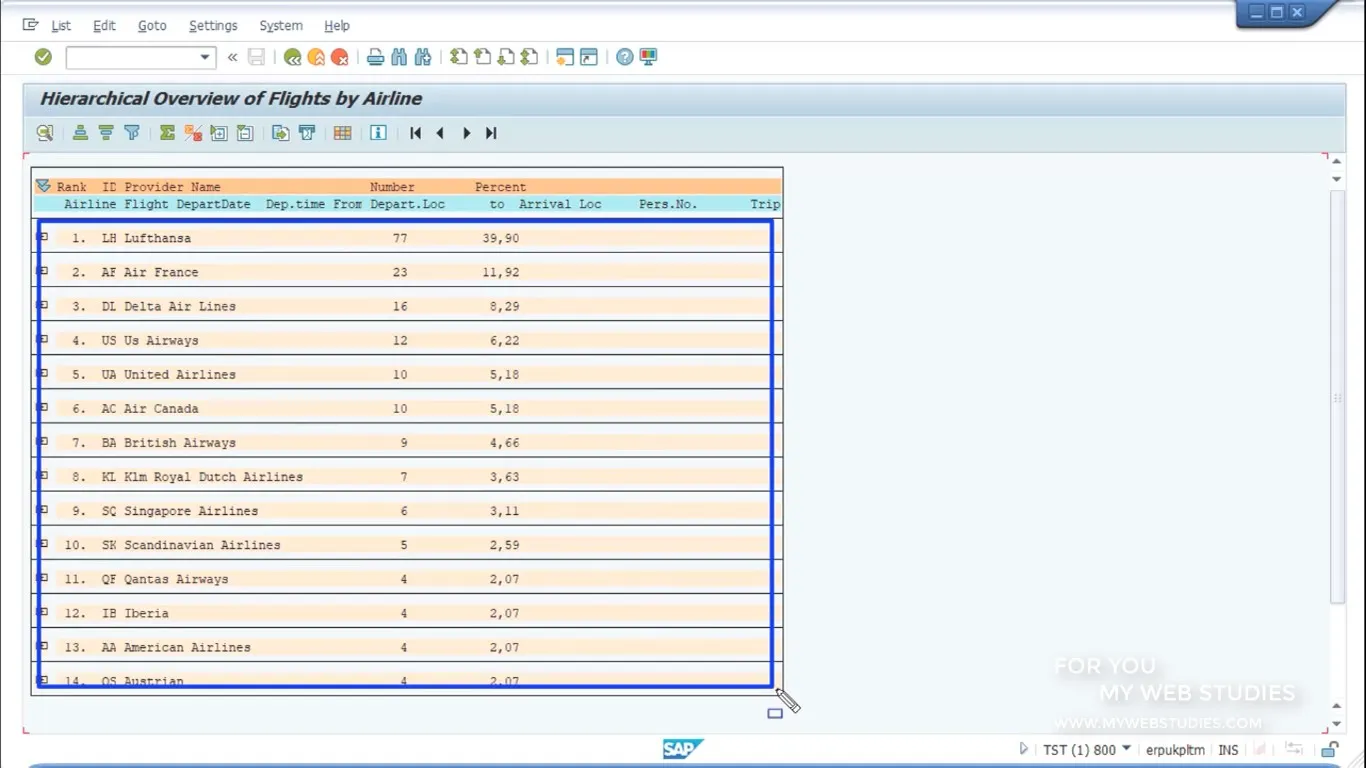Expand the Delta Air Lines row
1366x768 pixels.
43,305
